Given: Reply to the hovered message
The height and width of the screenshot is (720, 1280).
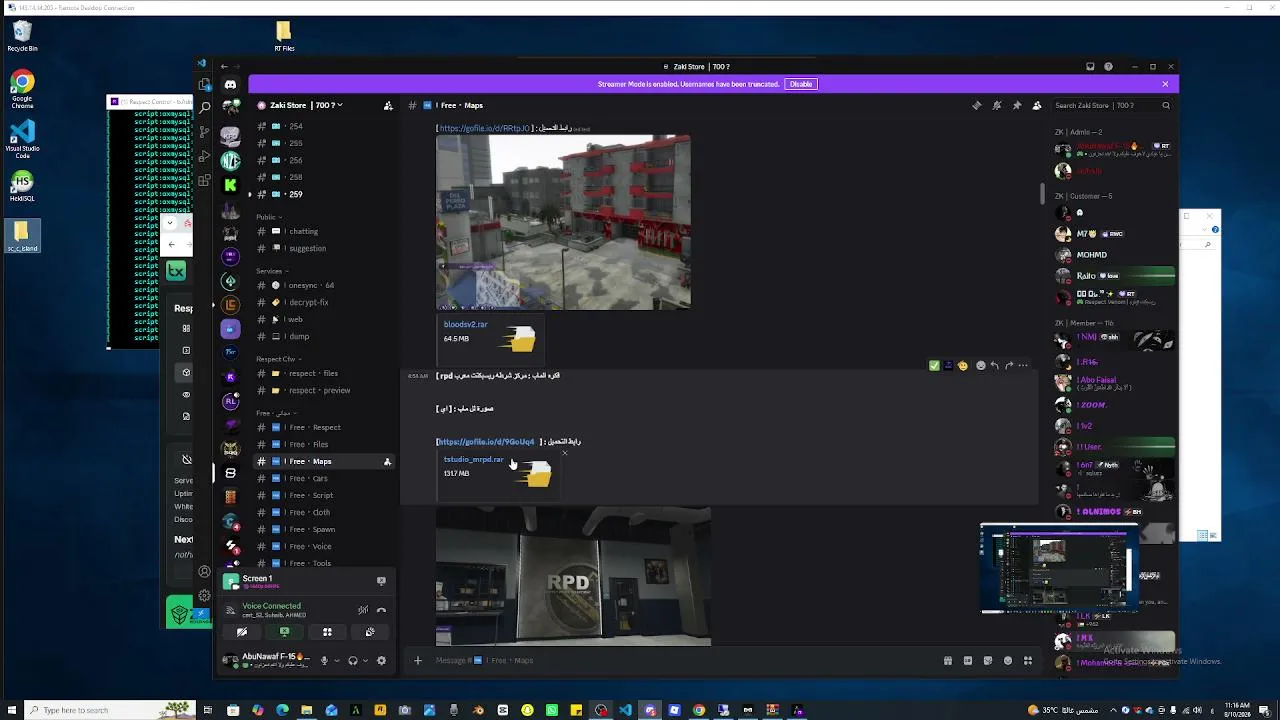Looking at the screenshot, I should coord(994,366).
